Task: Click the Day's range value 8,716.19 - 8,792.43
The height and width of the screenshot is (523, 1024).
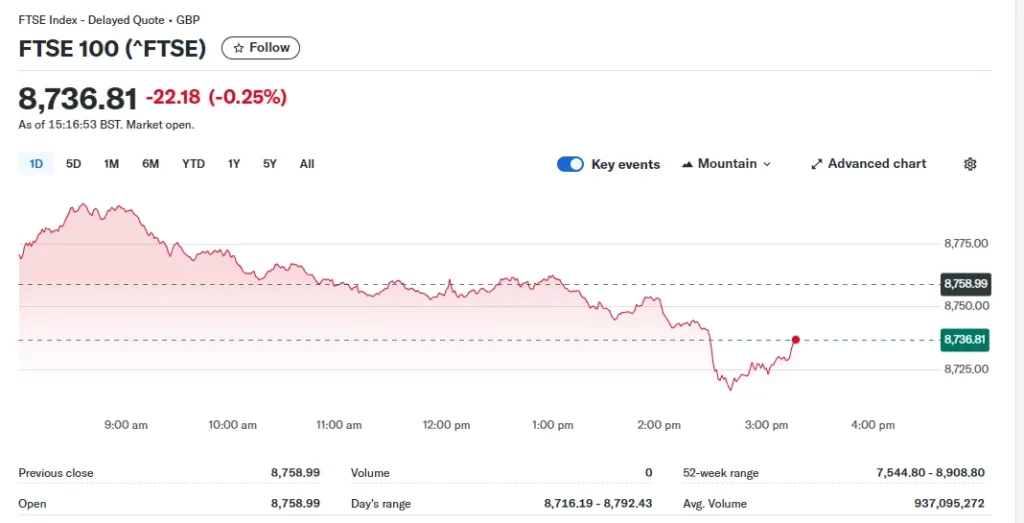Action: [x=598, y=504]
